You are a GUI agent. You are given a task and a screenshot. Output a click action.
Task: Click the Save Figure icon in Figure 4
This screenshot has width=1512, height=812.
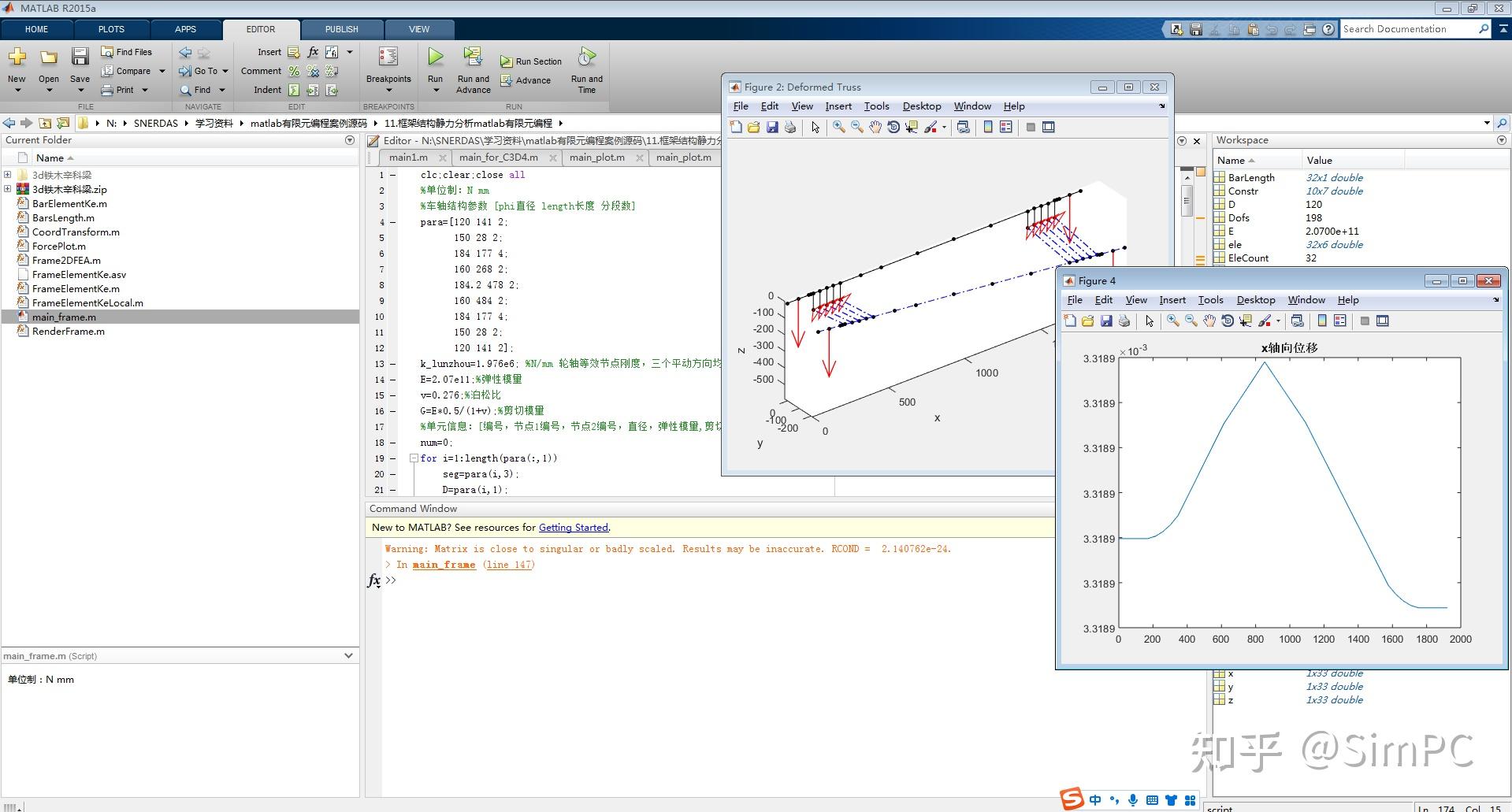[x=1106, y=321]
